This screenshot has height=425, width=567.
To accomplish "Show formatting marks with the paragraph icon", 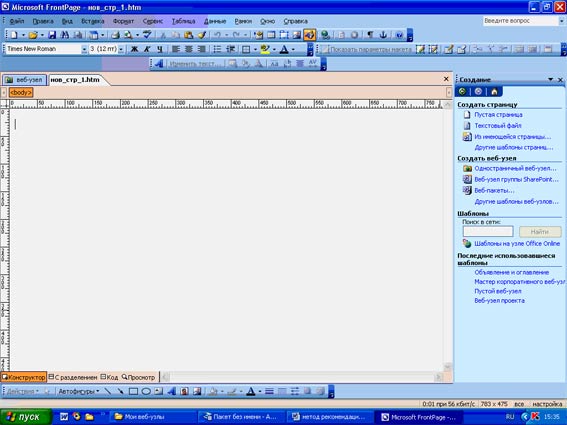I will click(x=370, y=35).
